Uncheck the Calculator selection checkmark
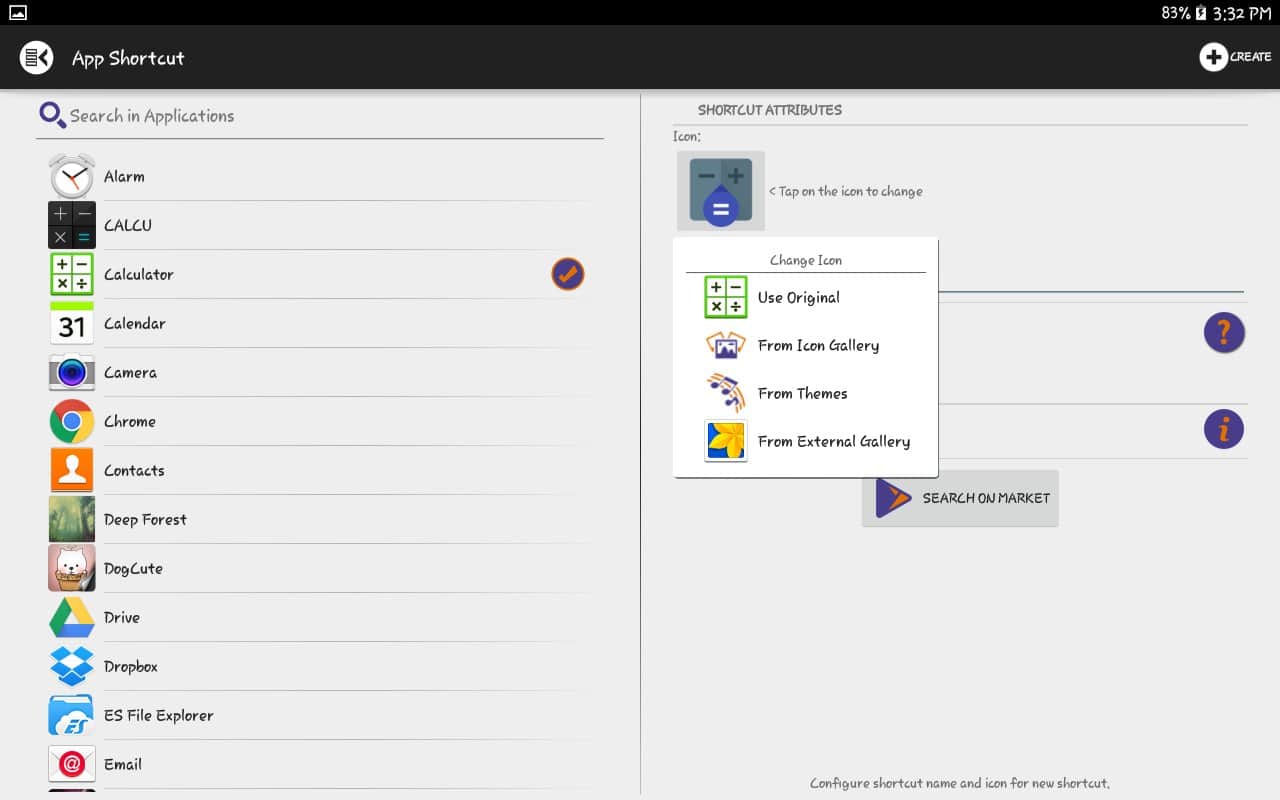 pos(567,274)
